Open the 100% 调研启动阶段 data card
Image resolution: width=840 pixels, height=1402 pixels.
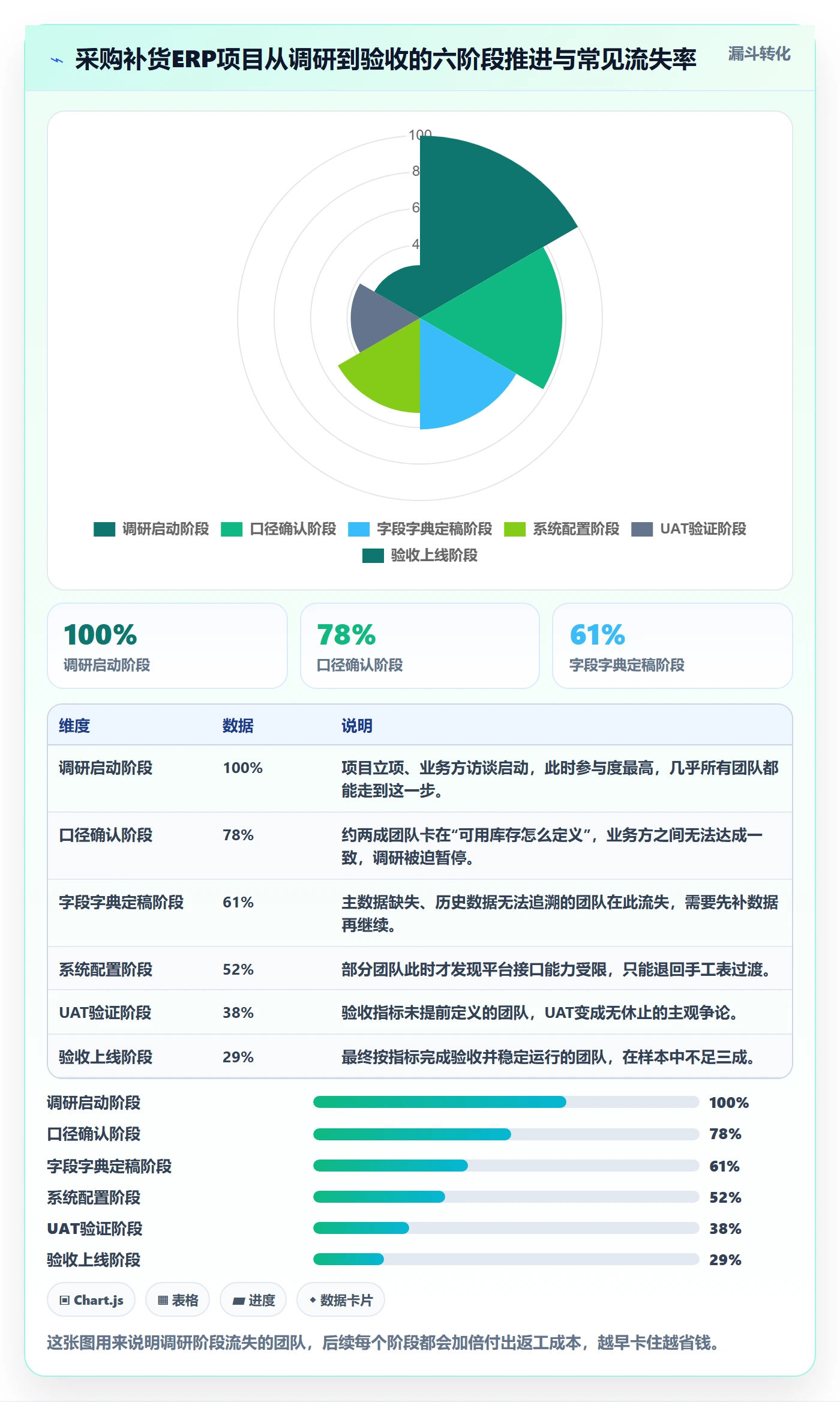(x=167, y=646)
